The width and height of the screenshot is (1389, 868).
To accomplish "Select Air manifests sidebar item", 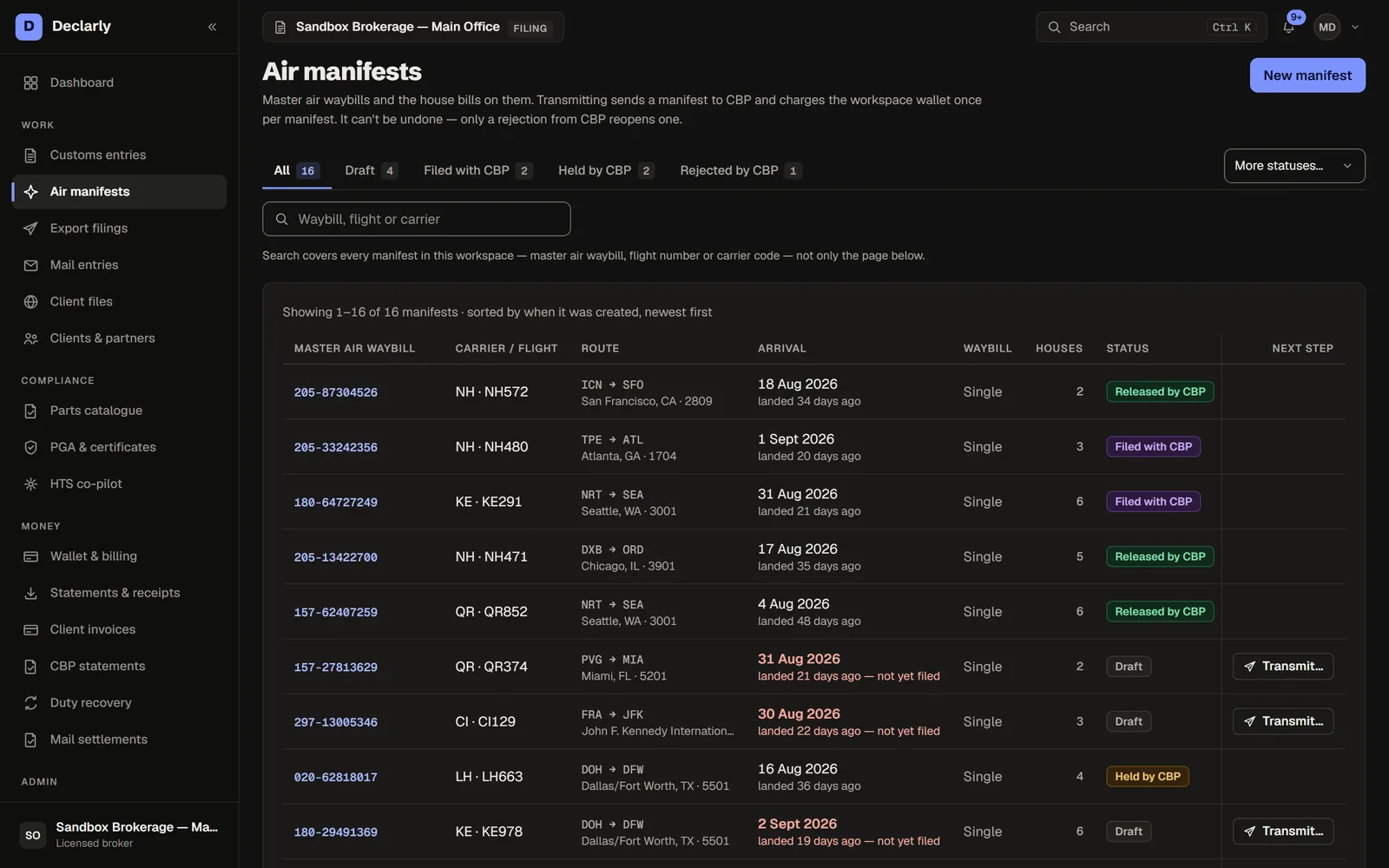I will 119,192.
